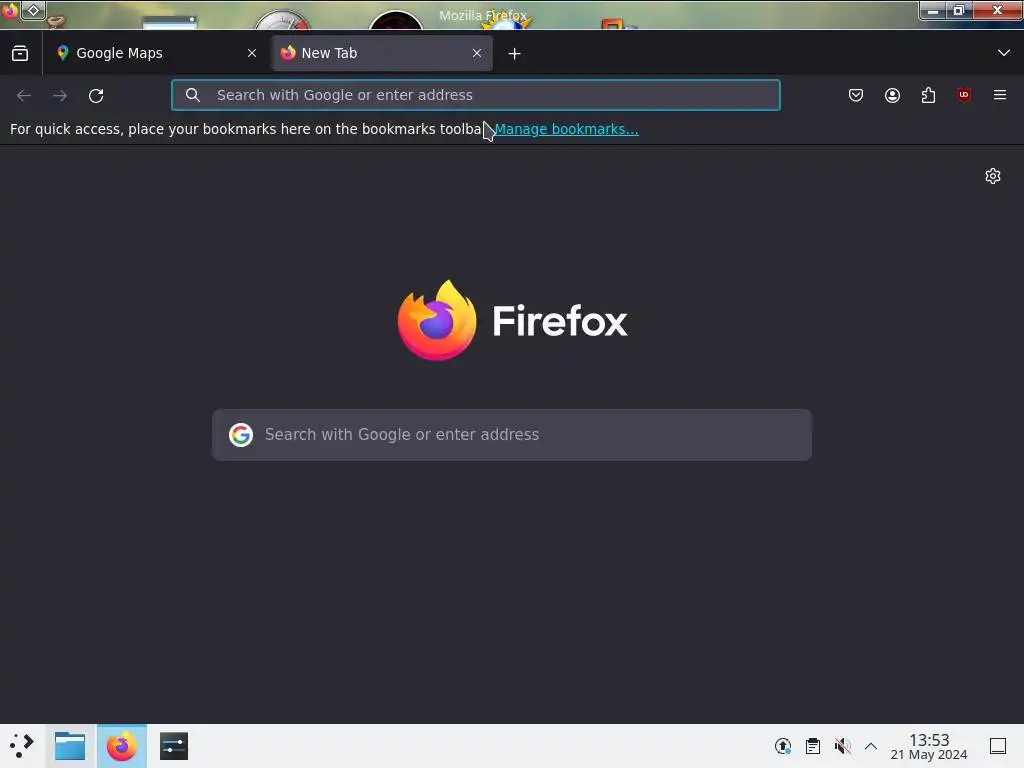Open the clipboard tray icon

tap(812, 746)
